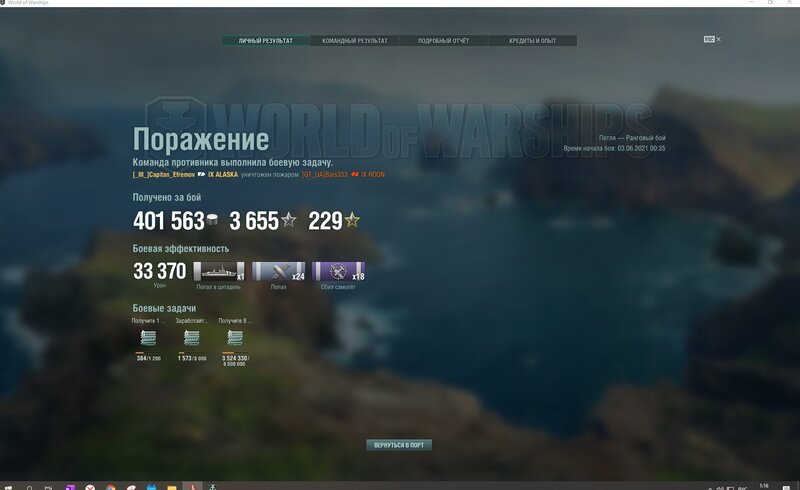This screenshot has width=800, height=490.
Task: Click the citadel hit ribbon icon
Action: pyautogui.click(x=219, y=271)
